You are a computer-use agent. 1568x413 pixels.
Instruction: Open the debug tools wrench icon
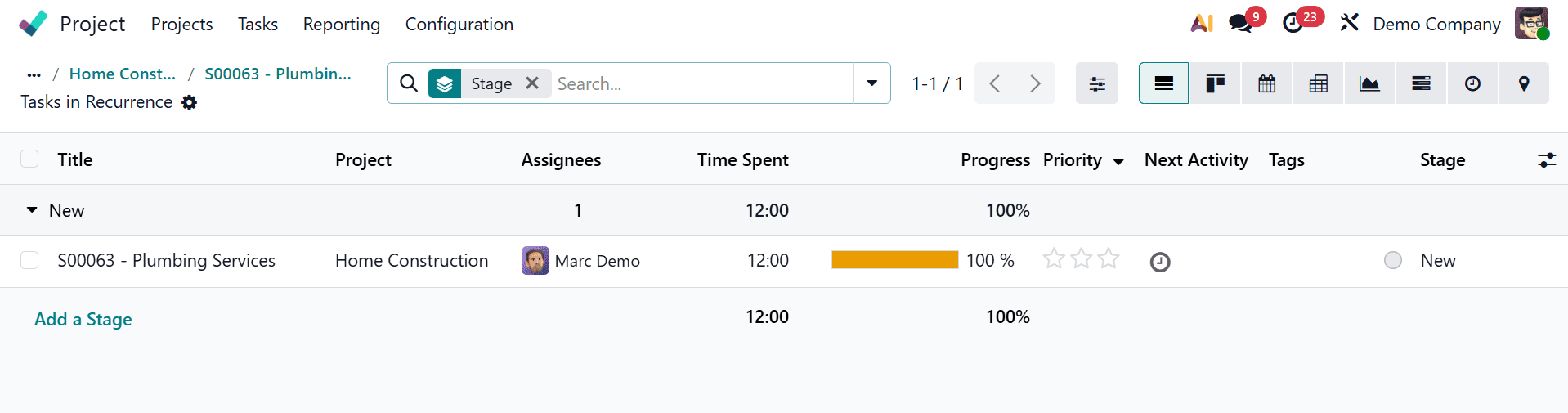pos(1349,23)
